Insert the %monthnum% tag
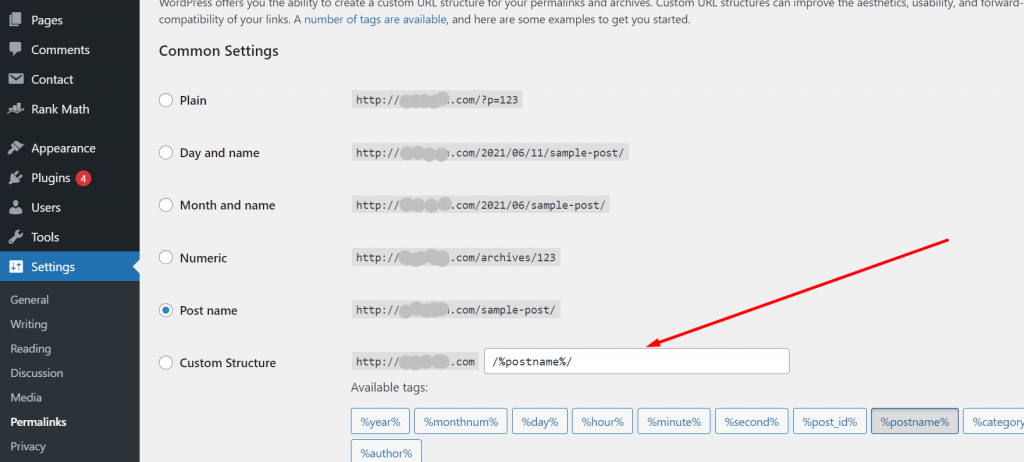Screen dimensions: 1024x462 tap(460, 421)
